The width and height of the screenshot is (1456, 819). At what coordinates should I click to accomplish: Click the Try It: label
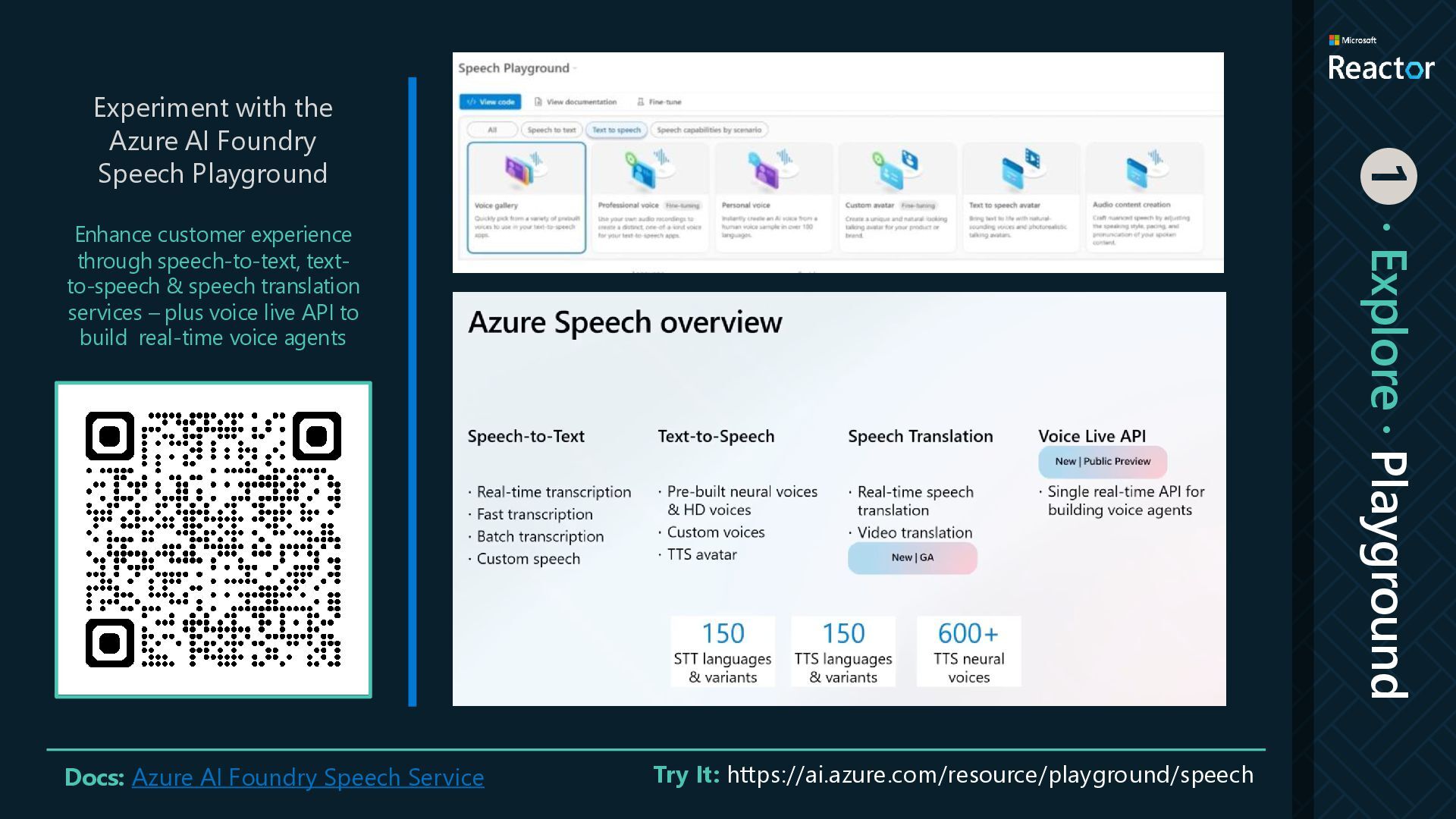click(686, 775)
